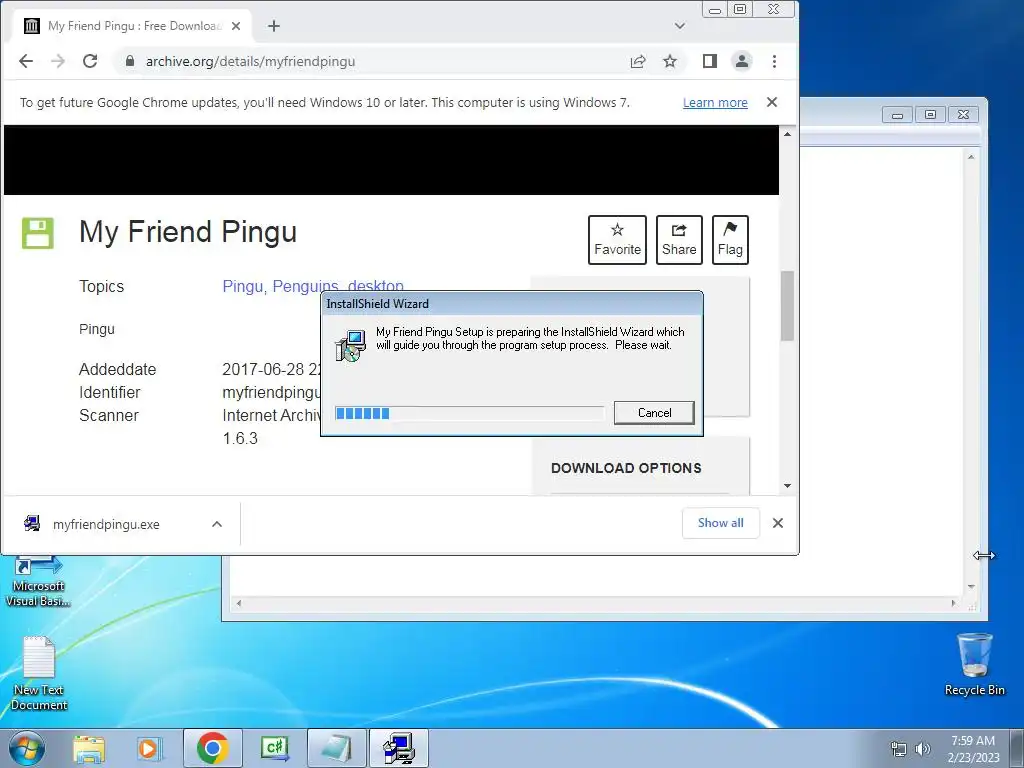This screenshot has width=1024, height=768.
Task: Open the notepad taskbar application
Action: coord(336,748)
